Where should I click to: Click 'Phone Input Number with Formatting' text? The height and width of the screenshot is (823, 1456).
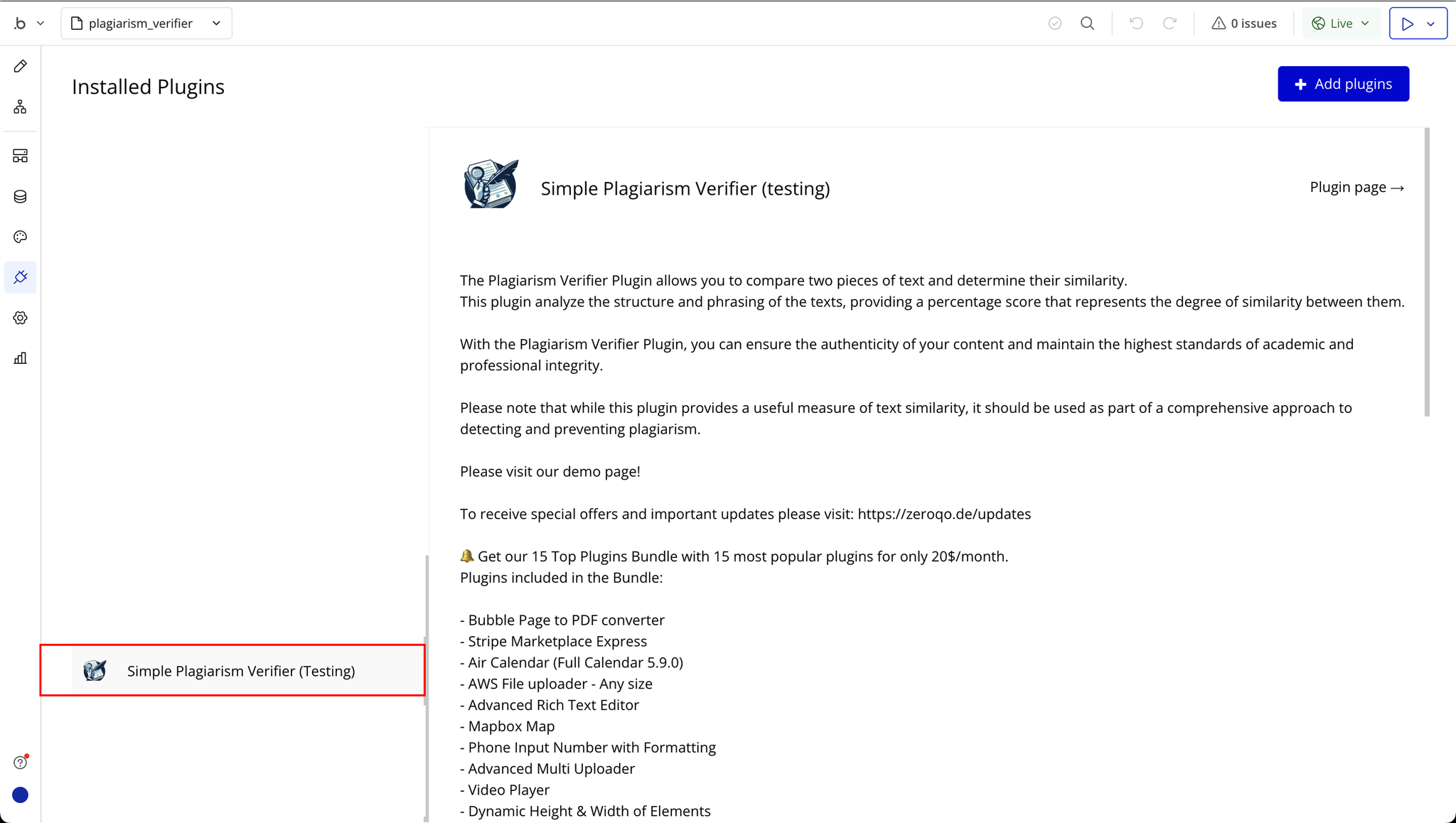[x=591, y=748]
